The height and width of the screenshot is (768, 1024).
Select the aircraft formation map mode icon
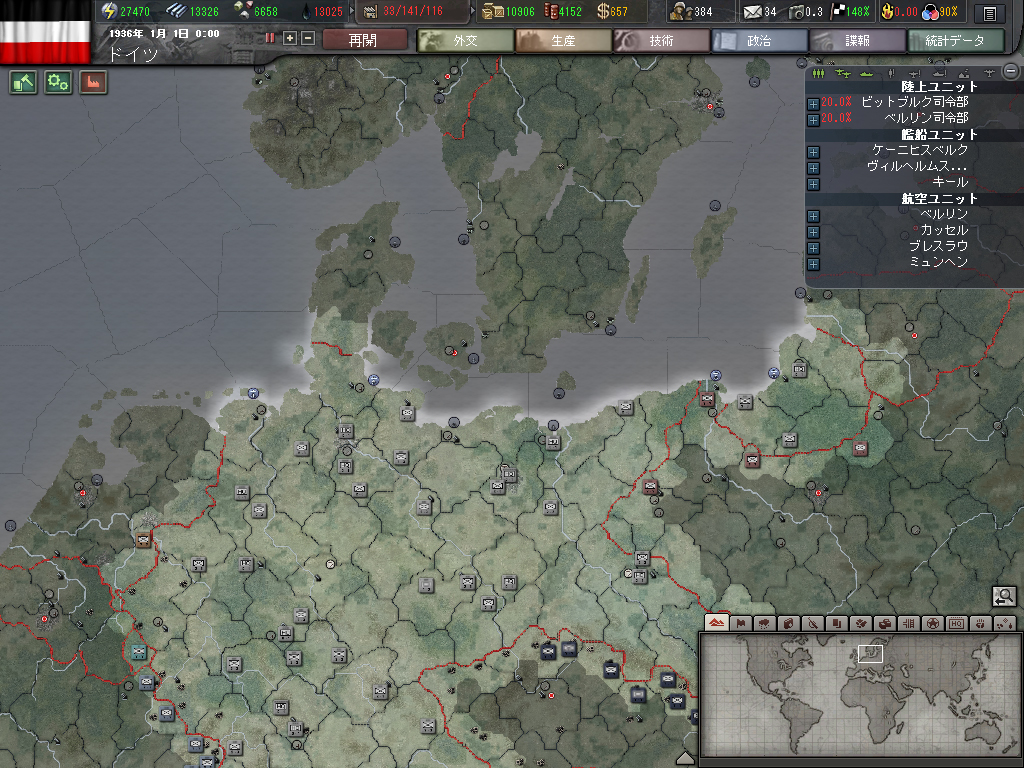[x=861, y=623]
